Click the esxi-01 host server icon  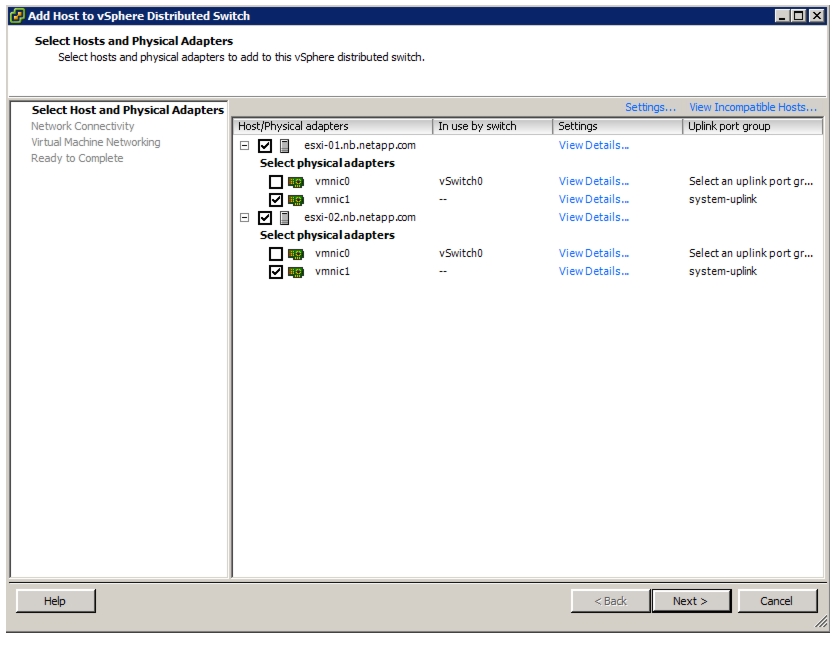tap(284, 146)
